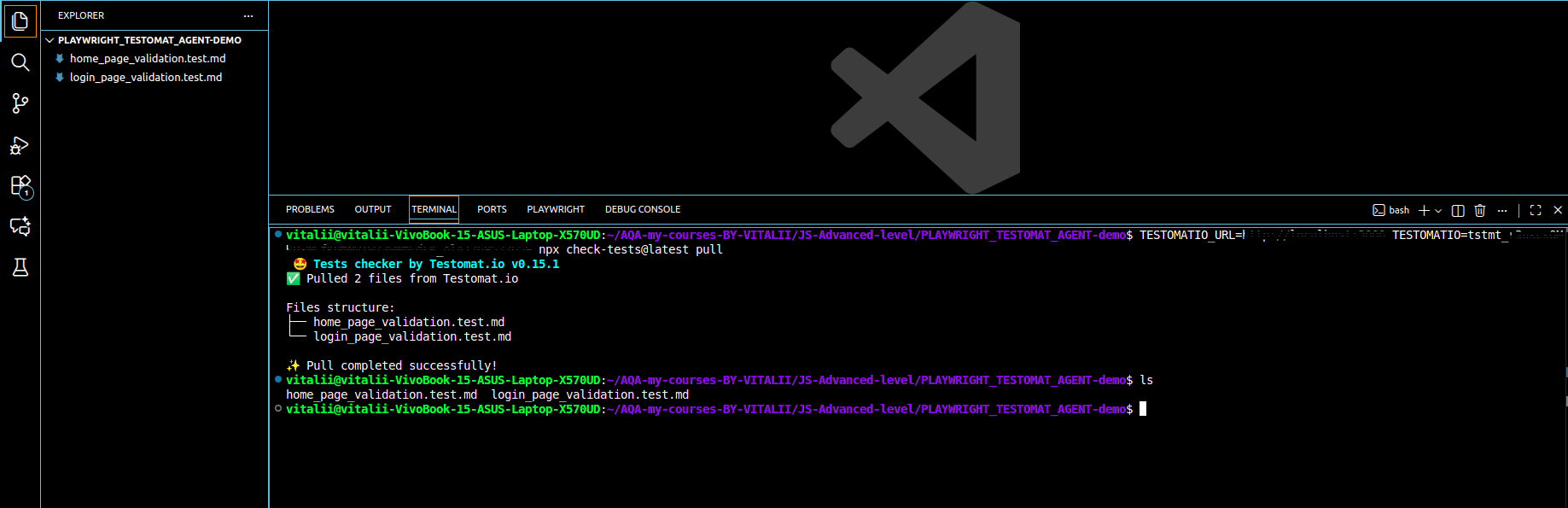Viewport: 1568px width, 508px height.
Task: Open home_page_validation.test.md in Explorer
Action: pos(148,59)
